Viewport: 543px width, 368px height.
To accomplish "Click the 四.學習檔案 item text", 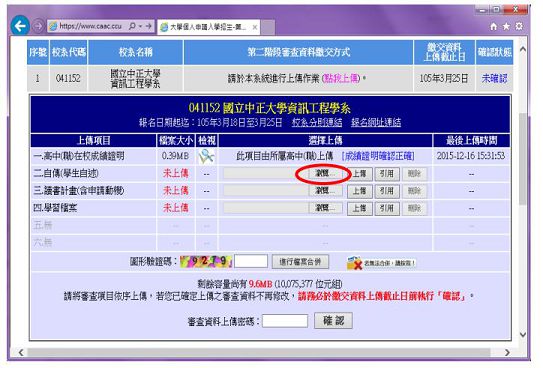I will [x=55, y=208].
